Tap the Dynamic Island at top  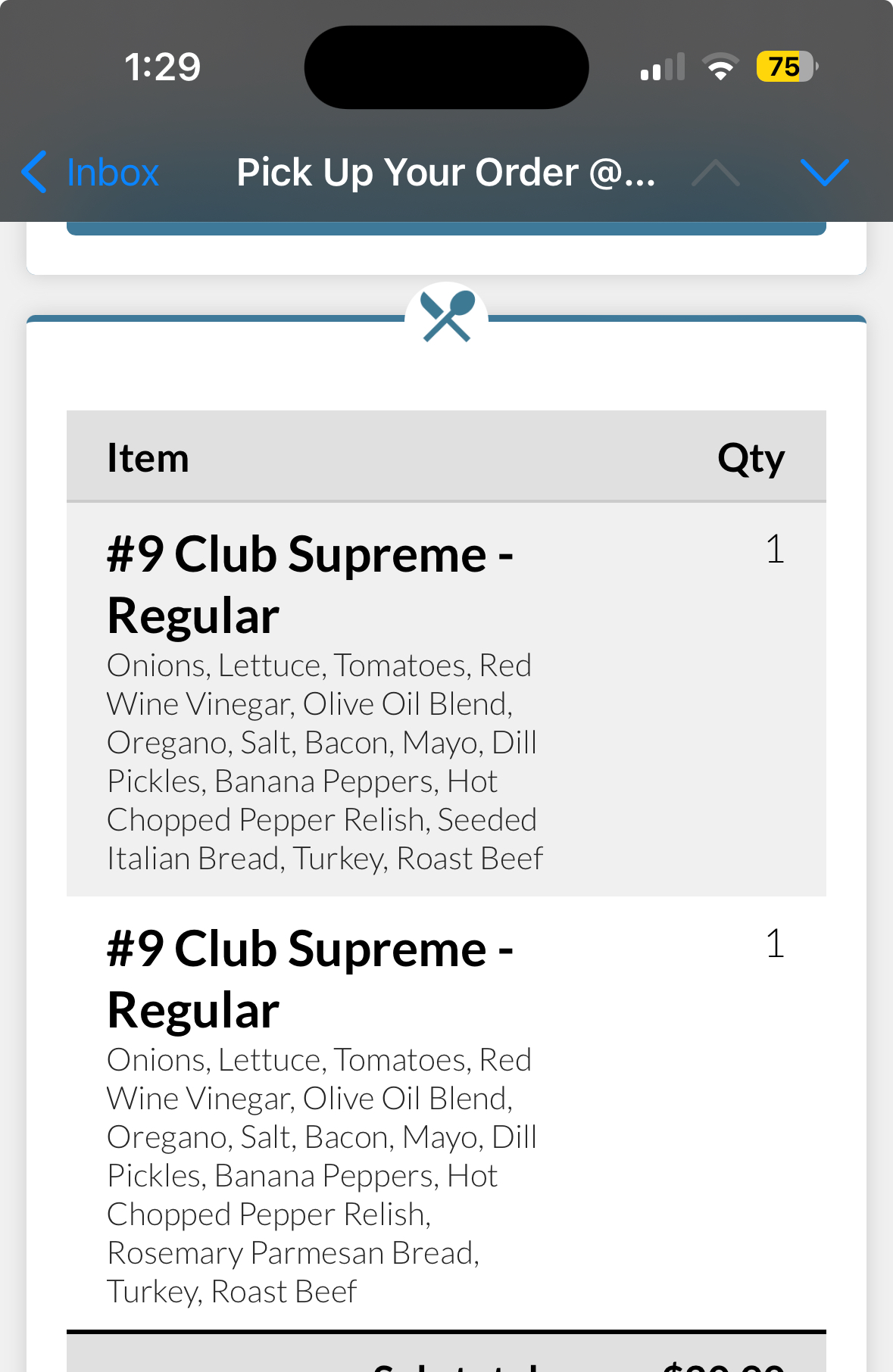click(x=446, y=67)
